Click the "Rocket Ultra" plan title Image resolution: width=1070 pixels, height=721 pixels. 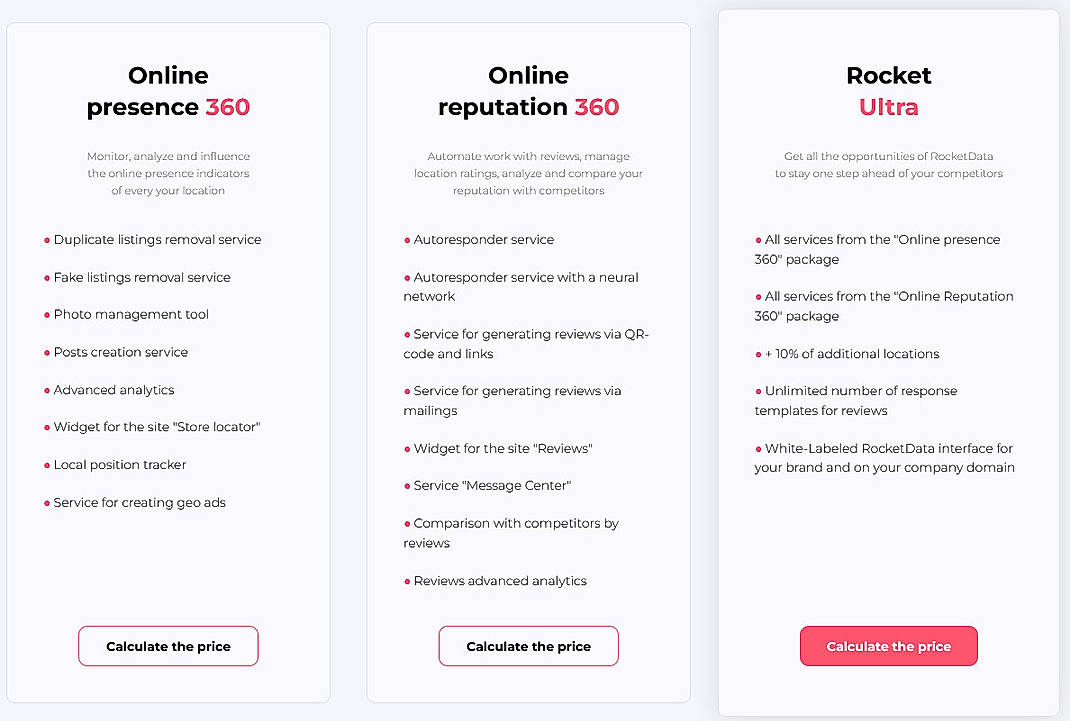888,91
